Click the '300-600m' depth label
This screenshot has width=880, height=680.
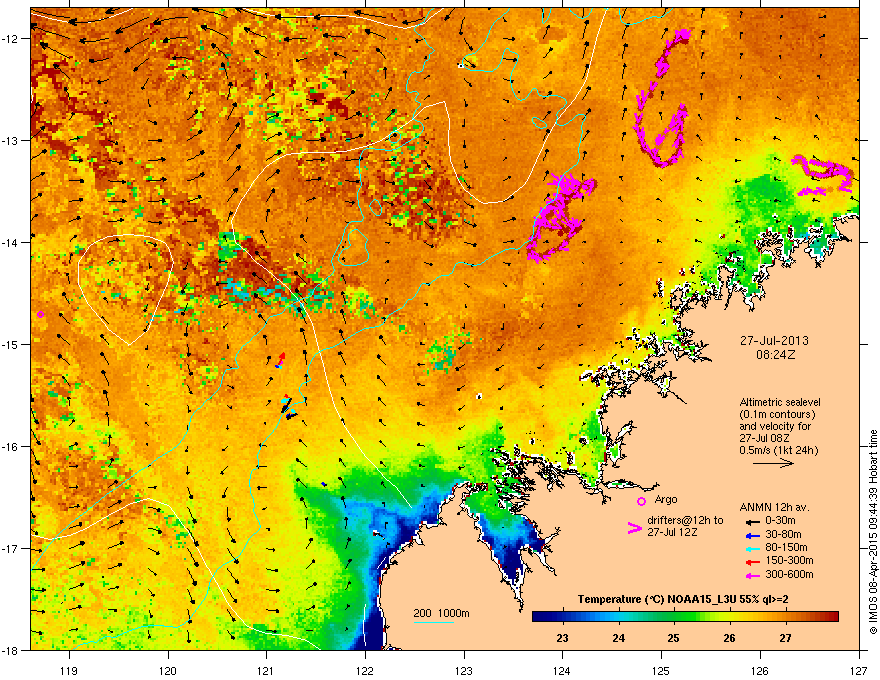click(x=789, y=574)
